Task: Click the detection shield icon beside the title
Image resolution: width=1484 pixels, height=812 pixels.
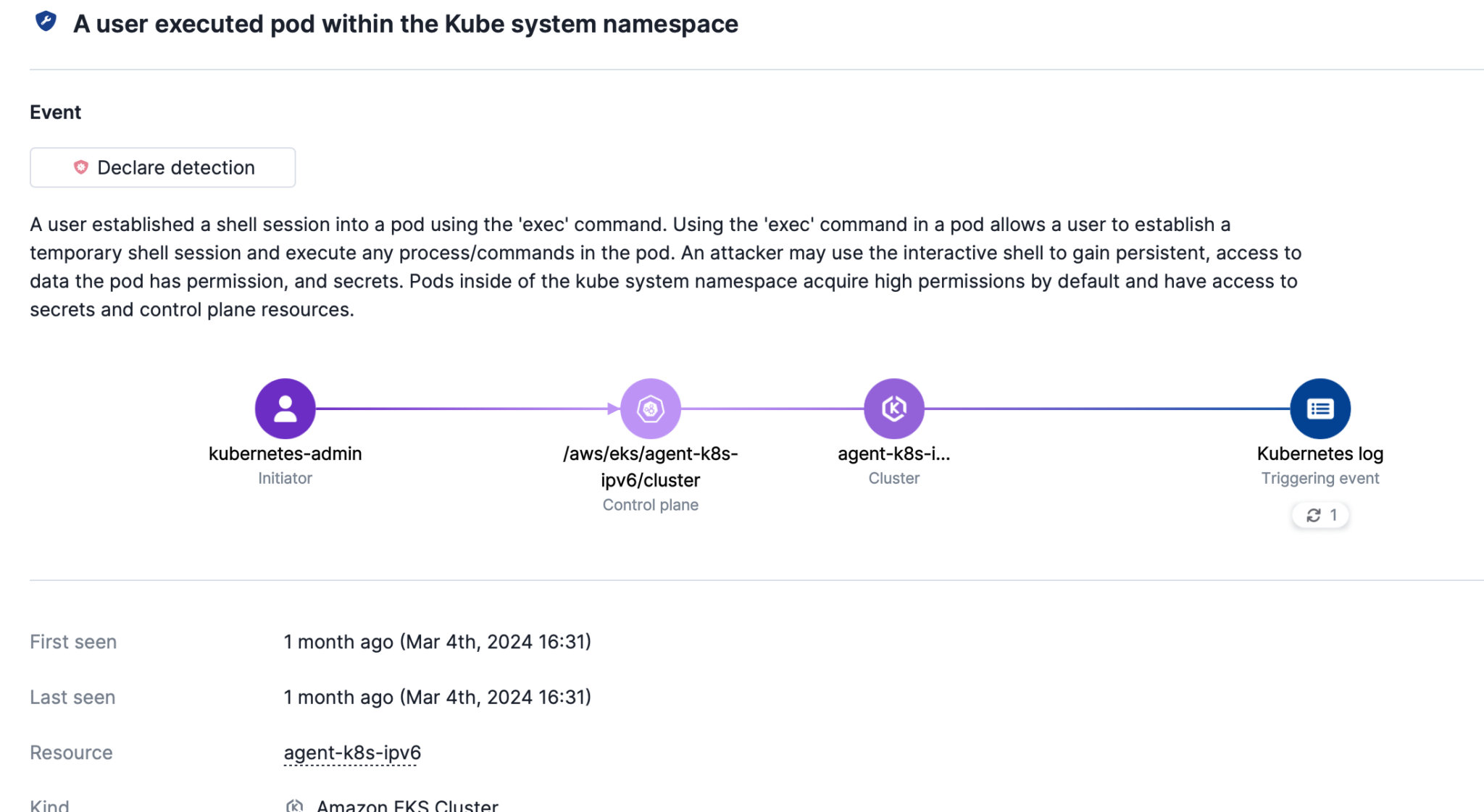Action: click(x=45, y=22)
